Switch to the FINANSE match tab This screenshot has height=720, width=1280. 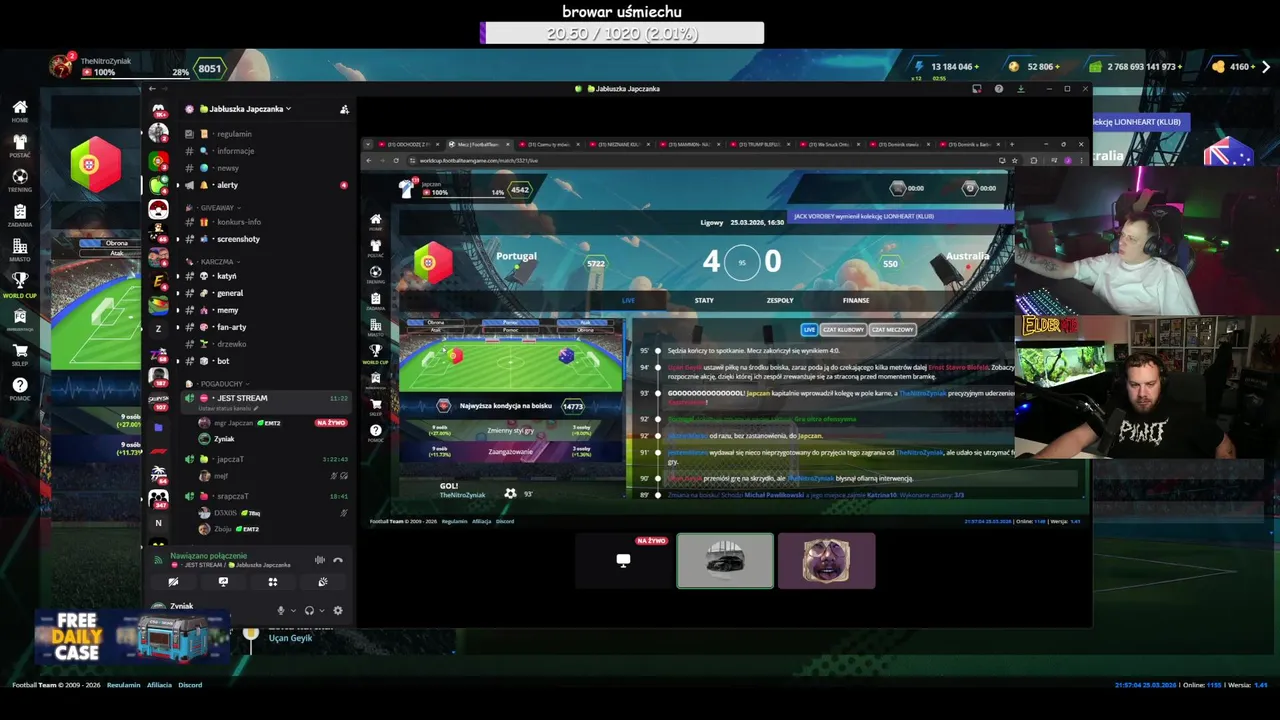(856, 300)
